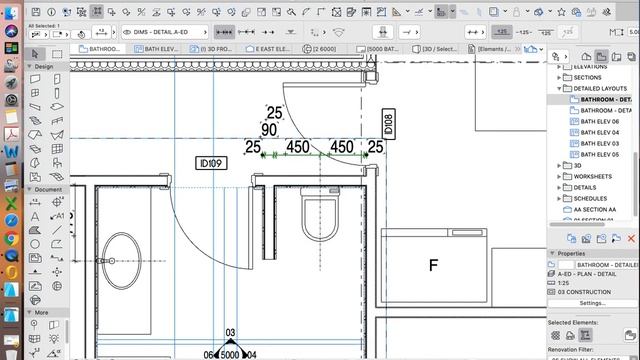Select the Level Dimension tool
Image resolution: width=640 pixels, height=360 pixels.
tap(57, 202)
